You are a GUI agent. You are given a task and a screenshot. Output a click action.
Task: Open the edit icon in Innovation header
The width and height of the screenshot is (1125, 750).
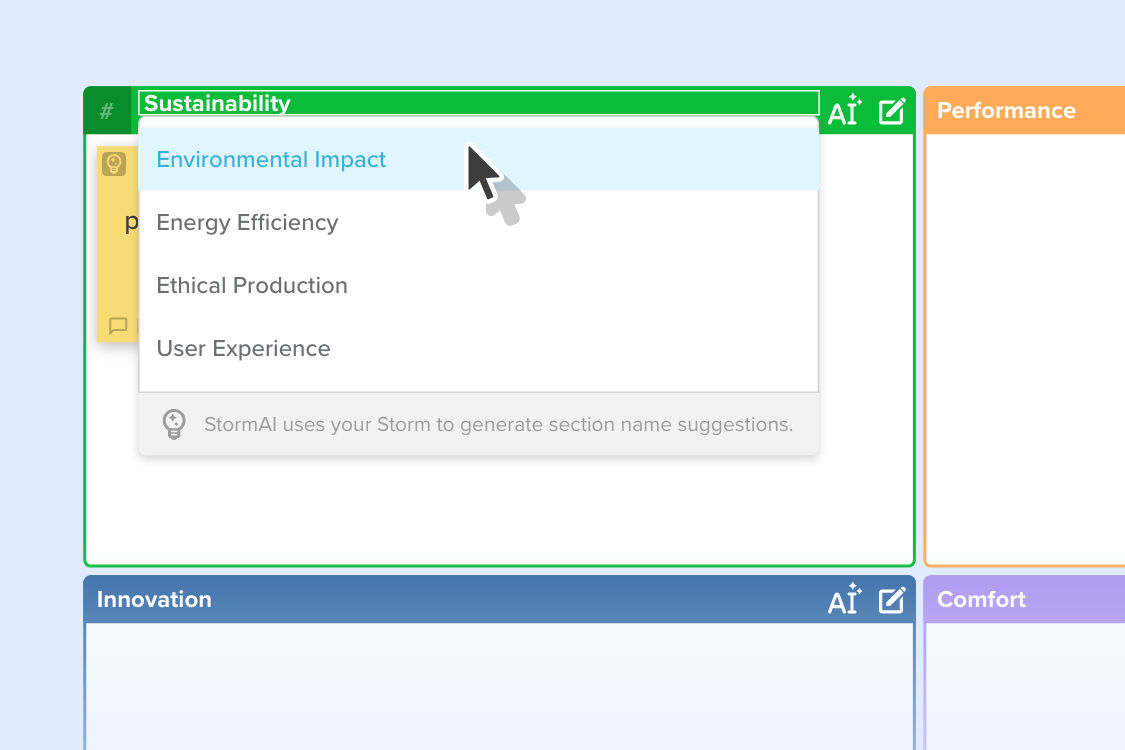(892, 600)
